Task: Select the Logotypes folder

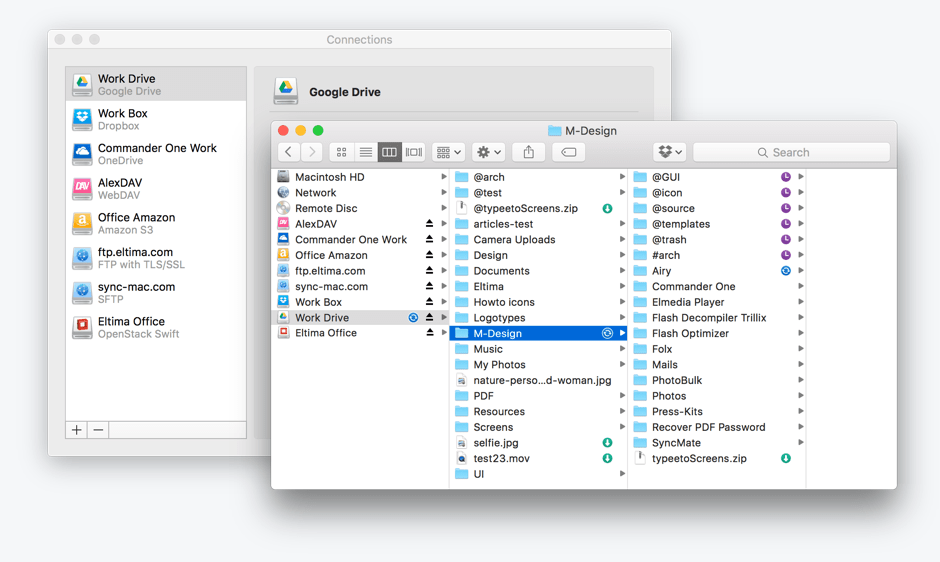Action: pyautogui.click(x=538, y=317)
